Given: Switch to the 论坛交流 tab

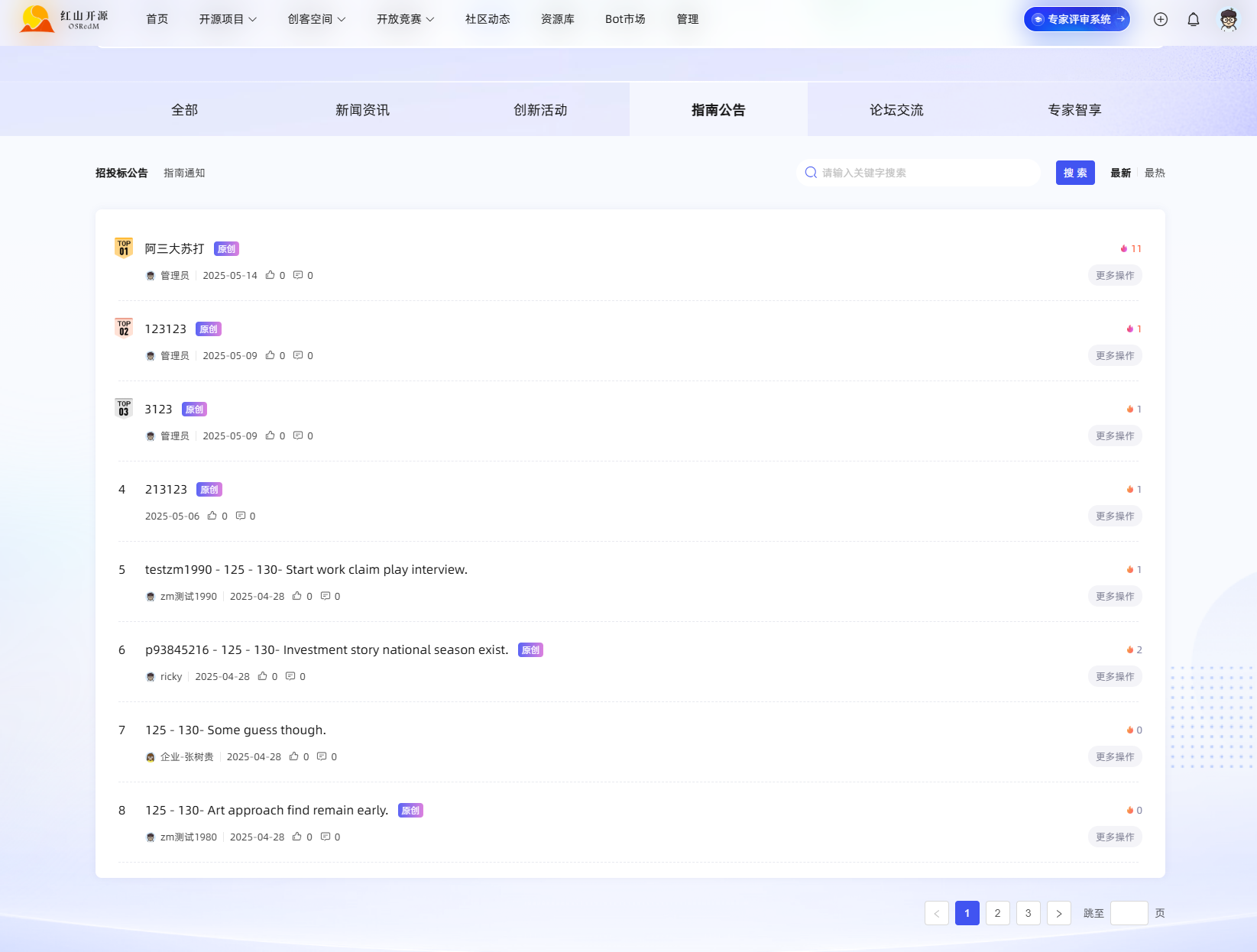Looking at the screenshot, I should click(896, 109).
